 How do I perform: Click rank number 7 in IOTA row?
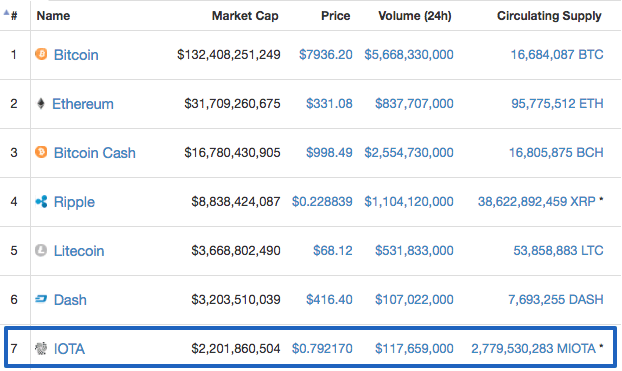pyautogui.click(x=14, y=348)
